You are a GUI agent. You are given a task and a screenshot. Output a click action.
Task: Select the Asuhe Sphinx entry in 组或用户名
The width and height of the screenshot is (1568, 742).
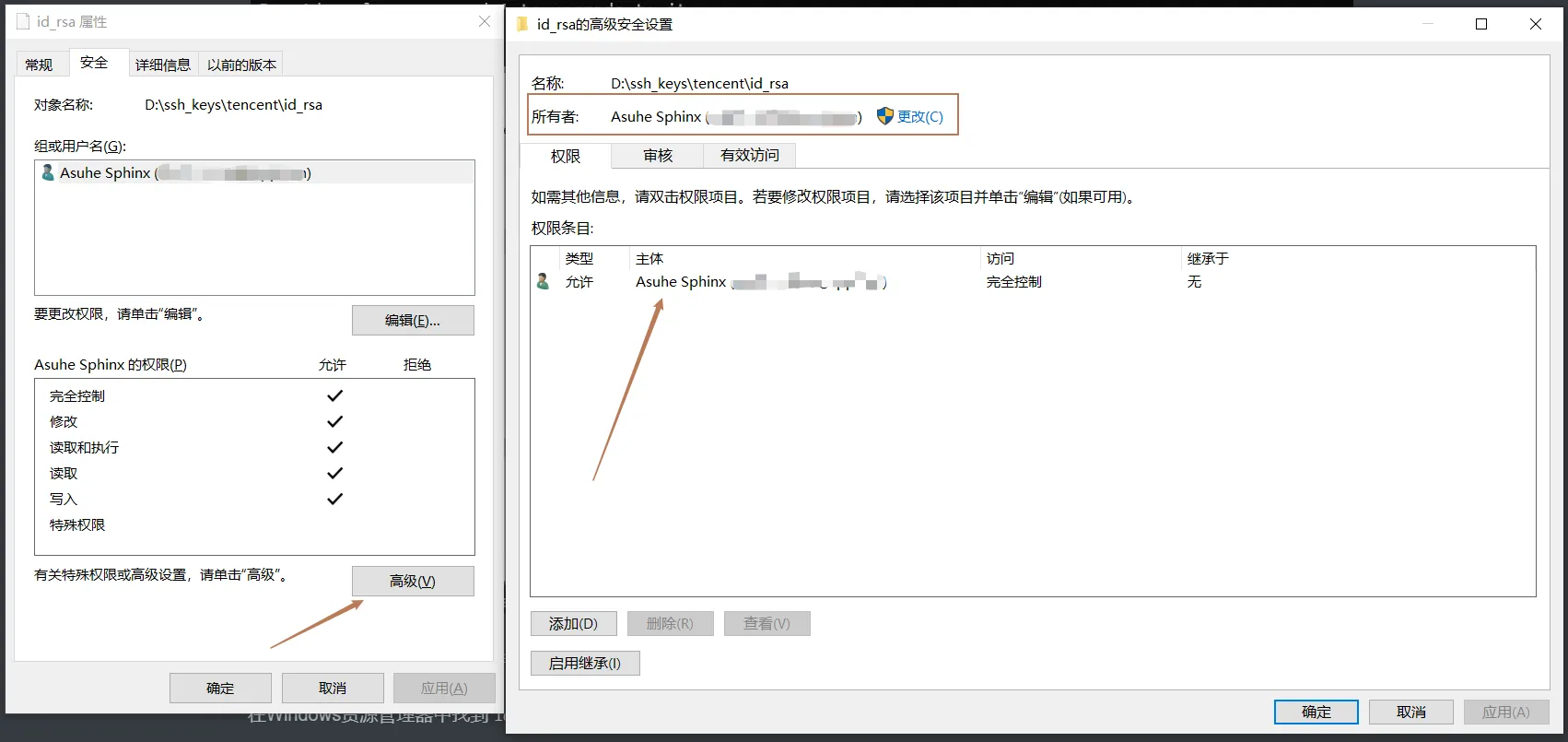254,173
